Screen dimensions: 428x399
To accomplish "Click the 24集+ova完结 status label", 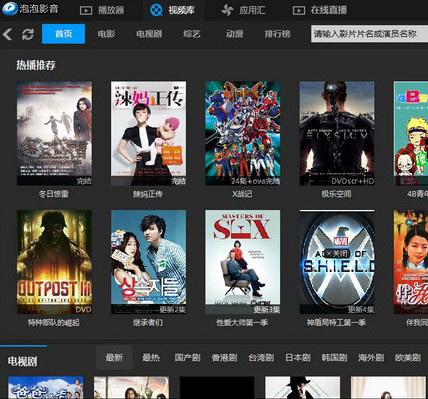I will (x=256, y=181).
